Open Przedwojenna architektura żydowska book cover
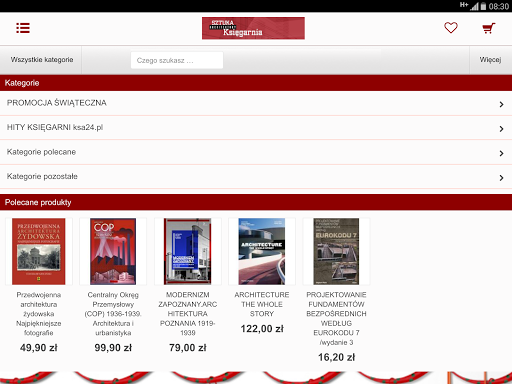This screenshot has width=512, height=384. click(x=39, y=251)
